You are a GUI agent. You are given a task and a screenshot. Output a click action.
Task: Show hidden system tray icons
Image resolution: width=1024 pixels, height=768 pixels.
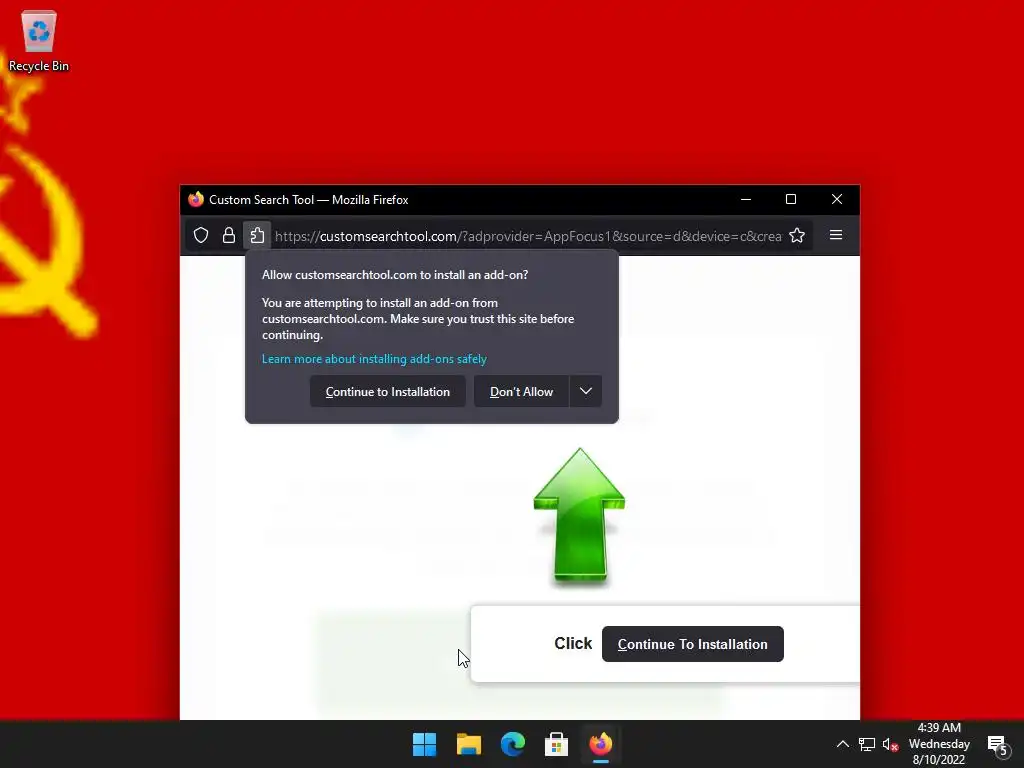coord(843,744)
